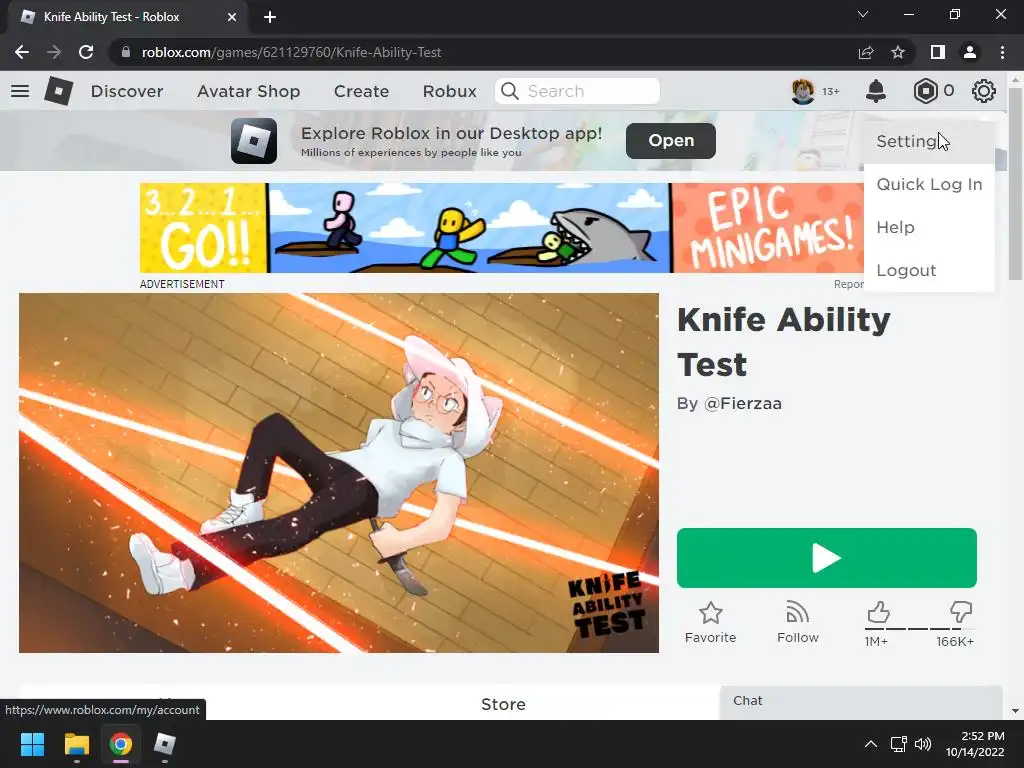
Task: View site security lock info
Action: (126, 52)
